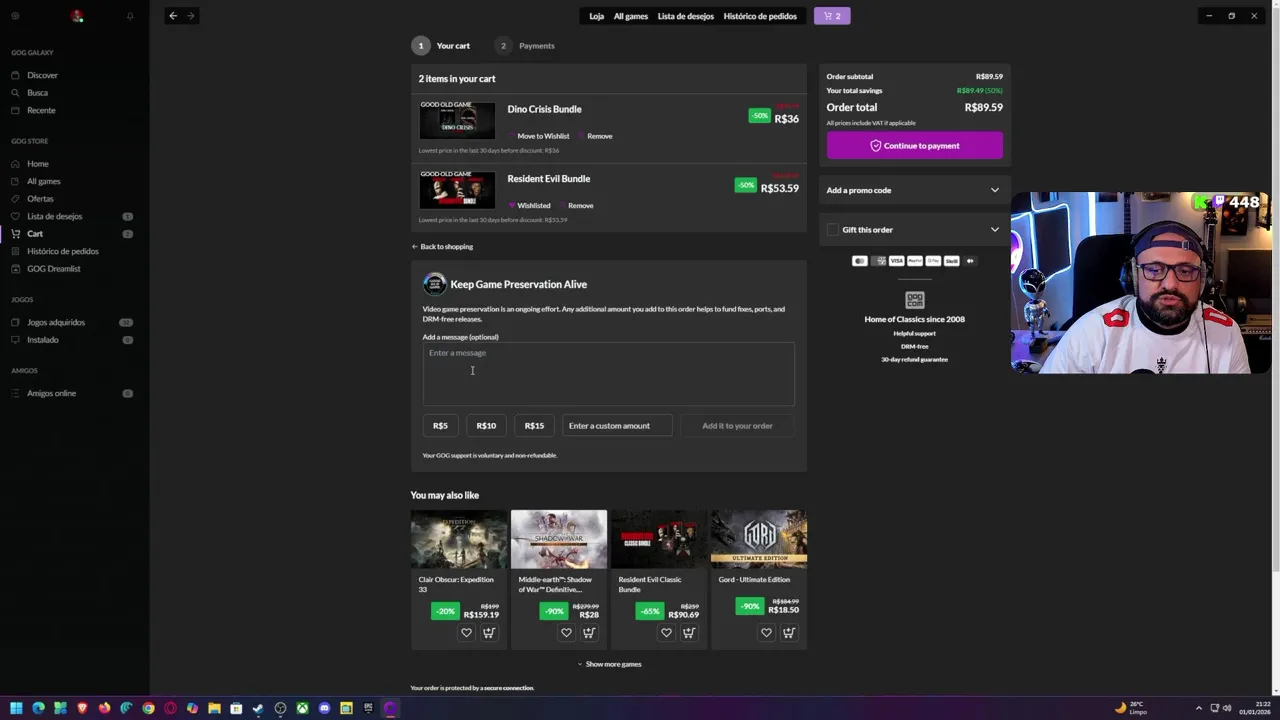1280x720 pixels.
Task: Select the Payments step
Action: coord(524,46)
